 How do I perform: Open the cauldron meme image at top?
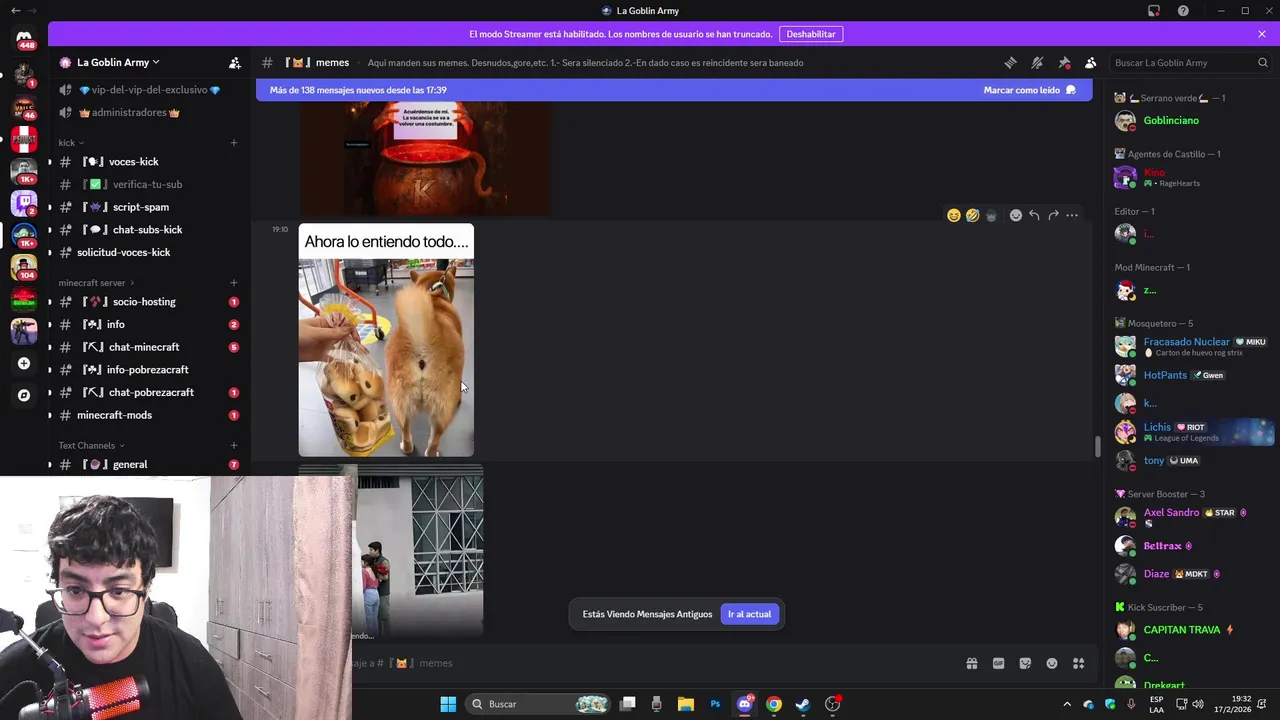(x=425, y=157)
